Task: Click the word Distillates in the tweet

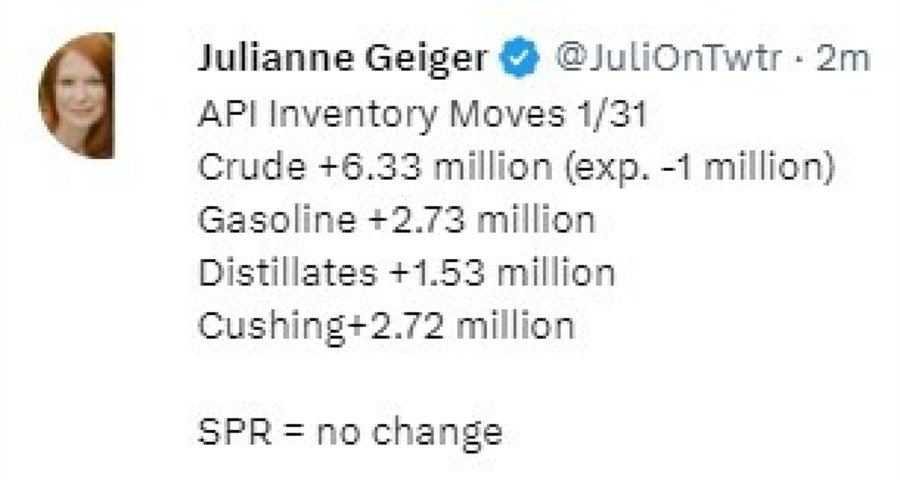Action: pos(286,272)
